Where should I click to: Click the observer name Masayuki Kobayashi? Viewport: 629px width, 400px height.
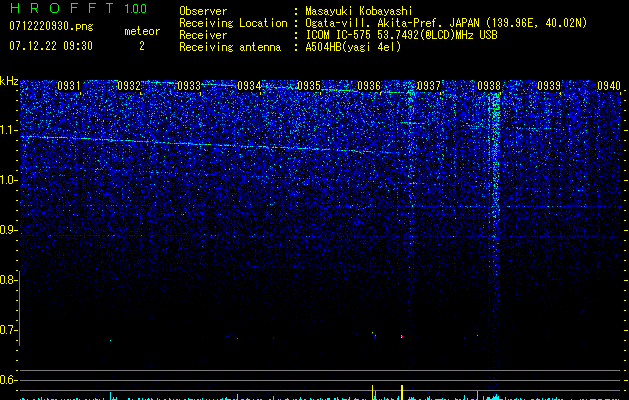pos(359,11)
